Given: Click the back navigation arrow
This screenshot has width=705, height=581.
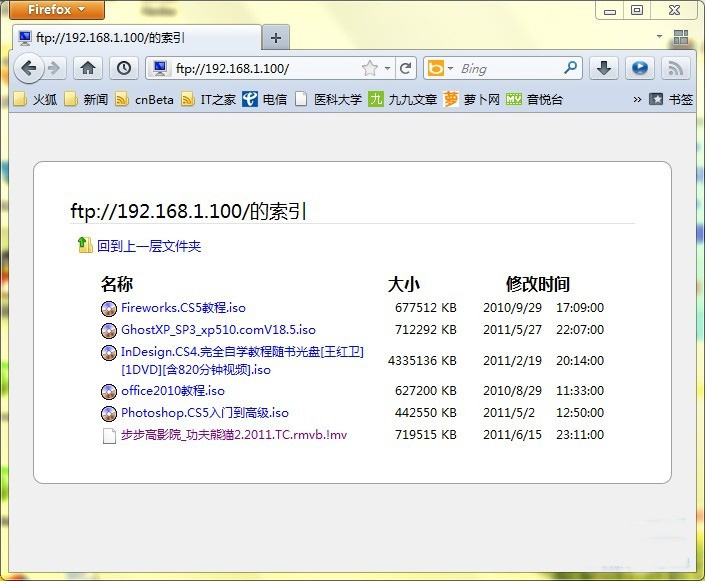Looking at the screenshot, I should point(29,68).
